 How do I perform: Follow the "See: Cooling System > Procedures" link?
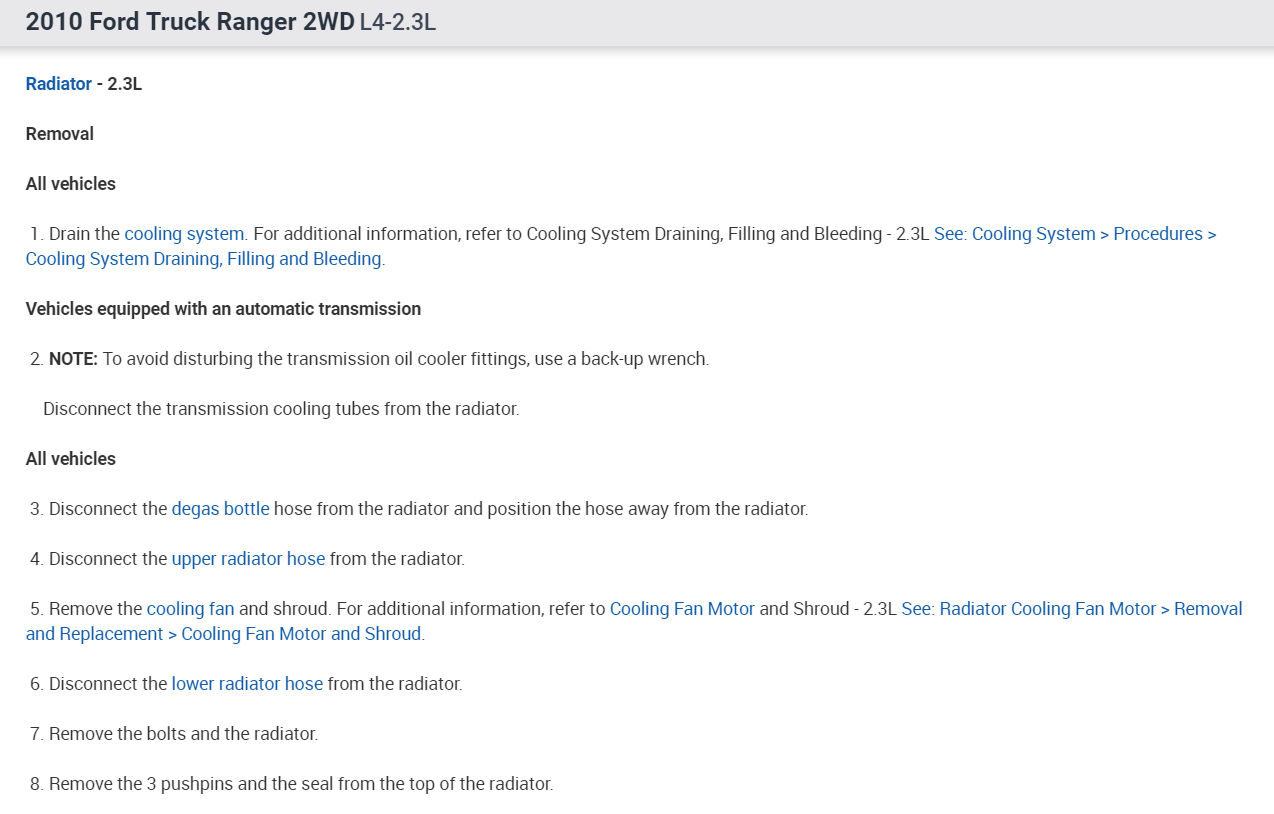coord(1074,234)
